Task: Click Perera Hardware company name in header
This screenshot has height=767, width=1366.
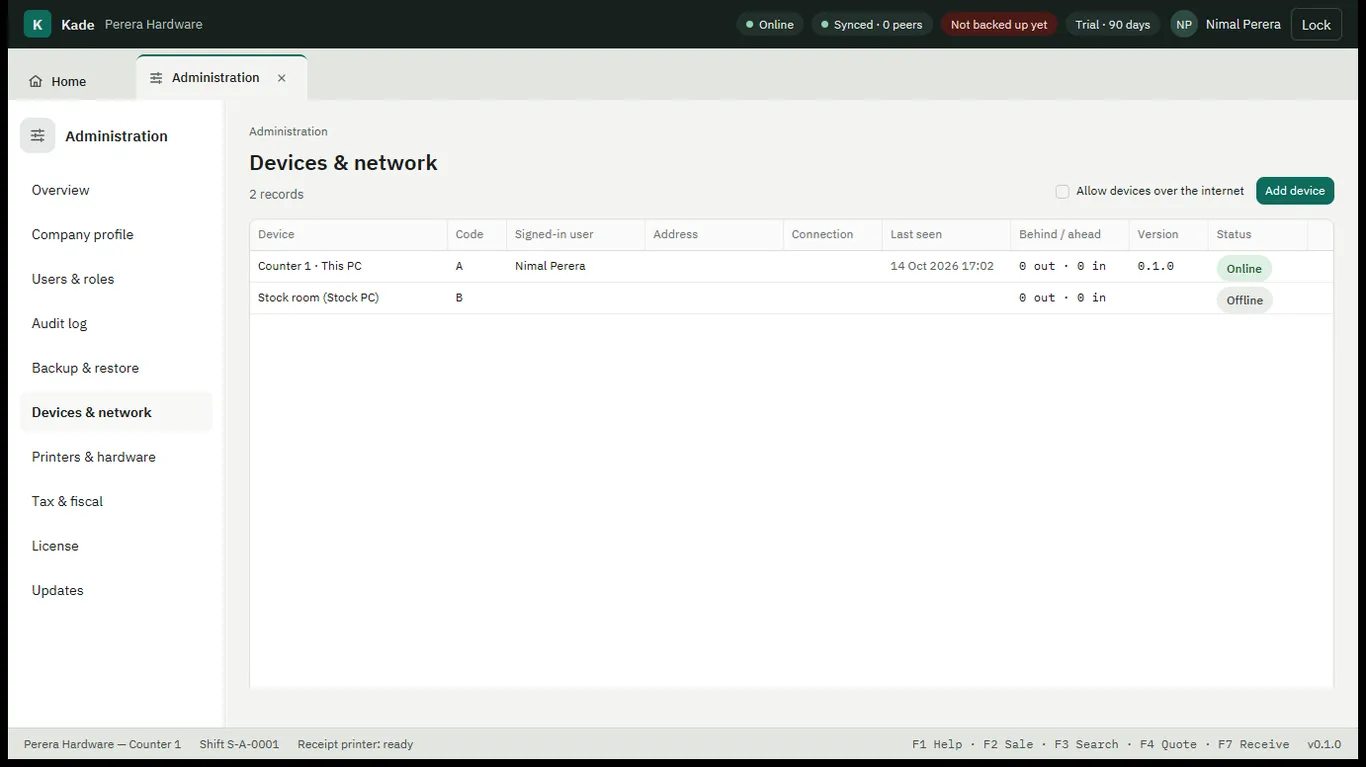Action: tap(153, 24)
